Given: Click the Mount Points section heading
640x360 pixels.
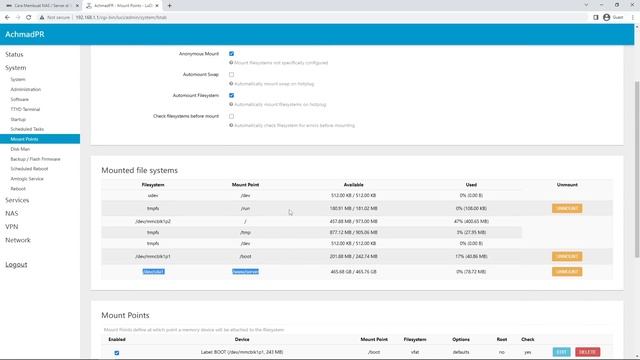Looking at the screenshot, I should tap(125, 315).
